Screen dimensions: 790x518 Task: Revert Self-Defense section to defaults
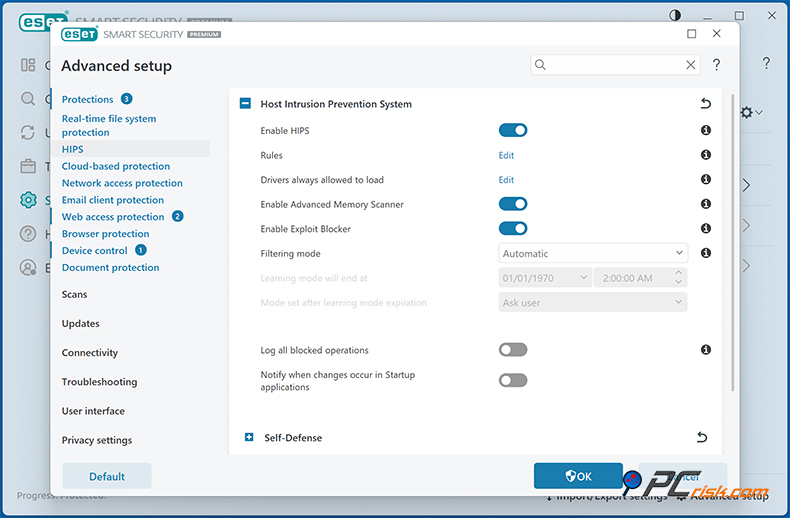pyautogui.click(x=702, y=437)
